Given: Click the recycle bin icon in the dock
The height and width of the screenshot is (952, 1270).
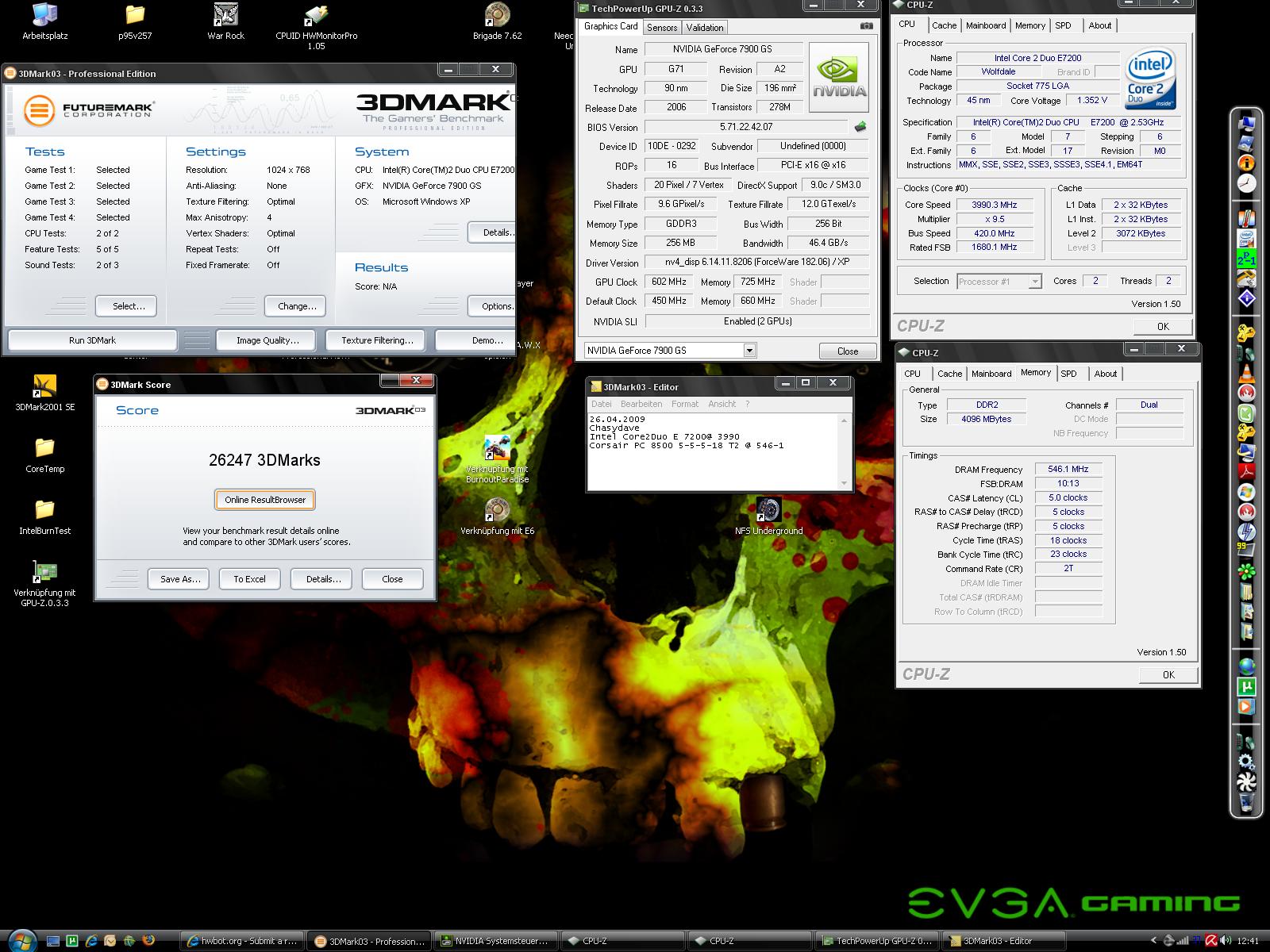Looking at the screenshot, I should point(1246,803).
